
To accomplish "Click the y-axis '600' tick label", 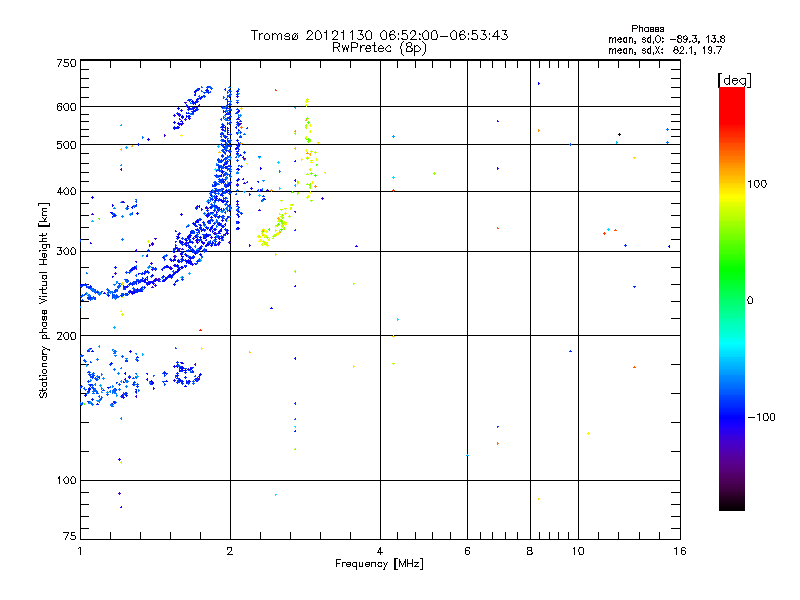I will click(66, 107).
